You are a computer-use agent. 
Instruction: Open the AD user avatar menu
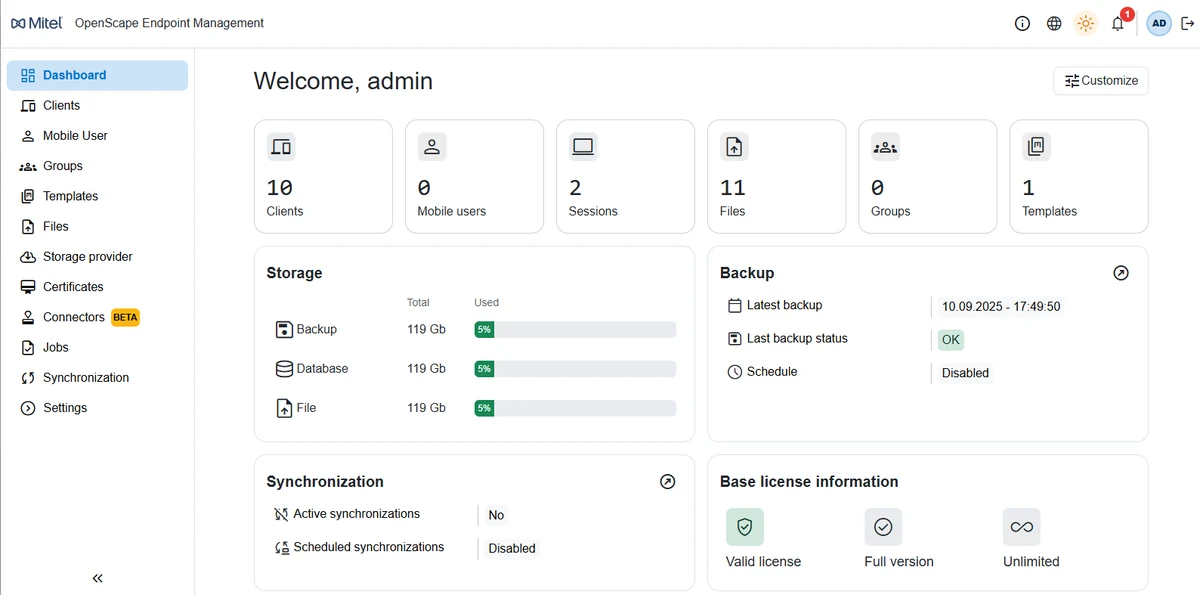(x=1158, y=23)
